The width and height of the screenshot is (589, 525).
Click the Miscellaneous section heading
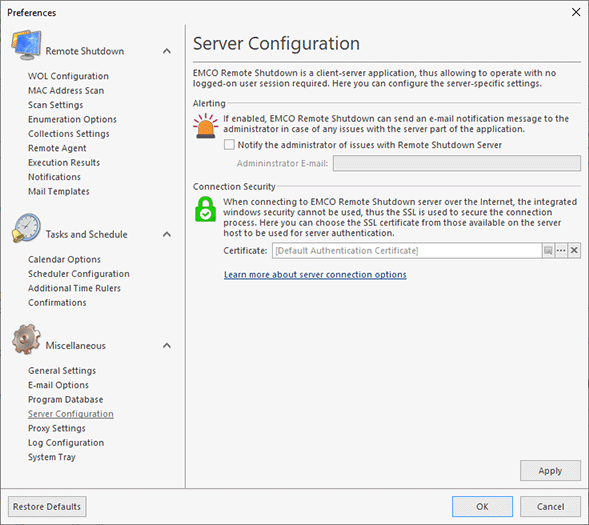tap(76, 345)
